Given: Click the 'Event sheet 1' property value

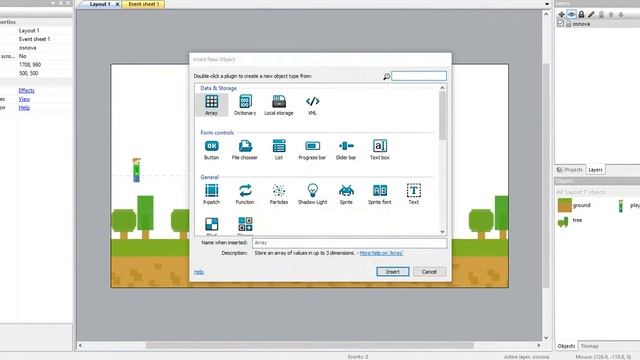Looking at the screenshot, I should (x=34, y=39).
